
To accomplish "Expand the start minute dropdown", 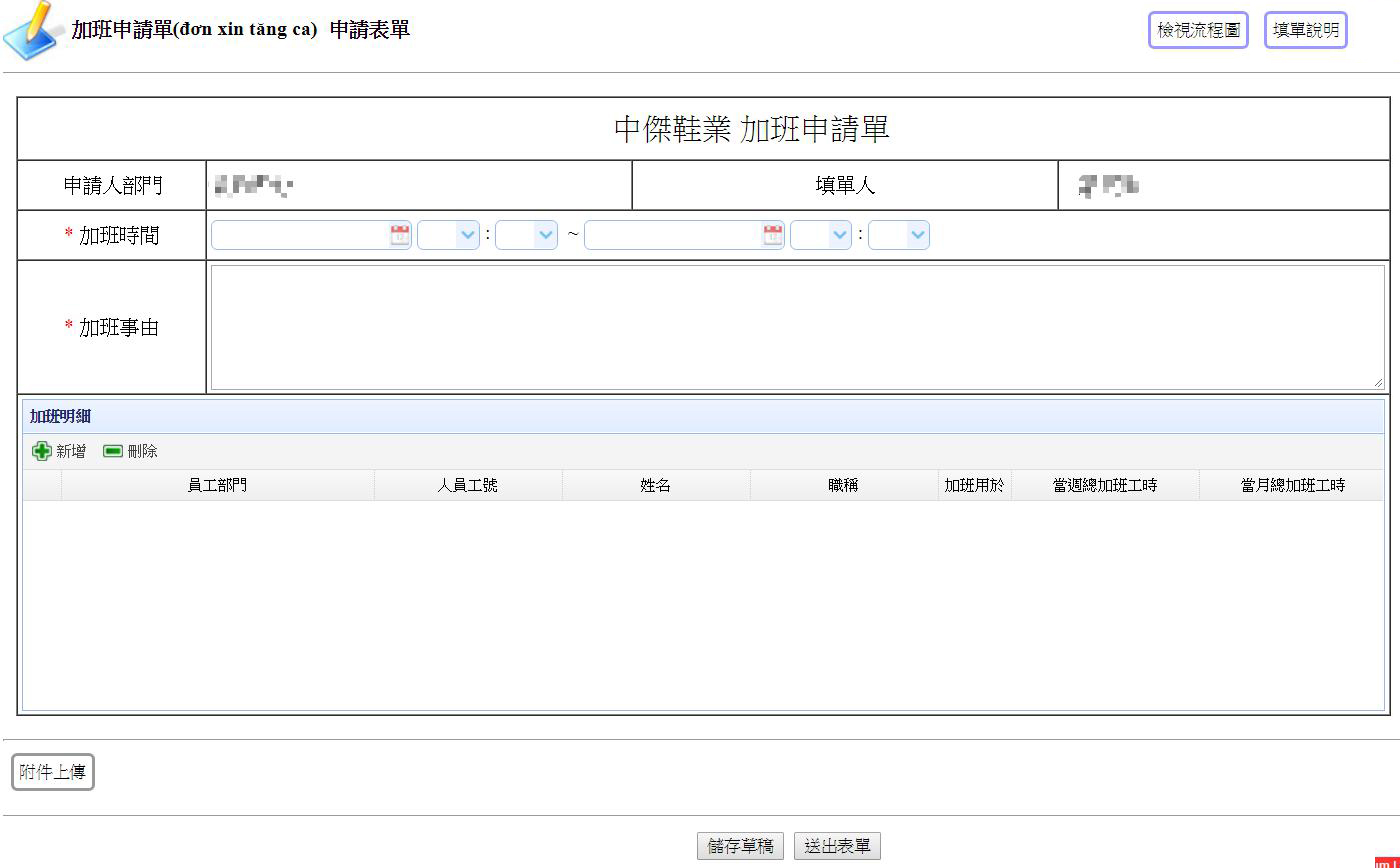I will pyautogui.click(x=526, y=235).
